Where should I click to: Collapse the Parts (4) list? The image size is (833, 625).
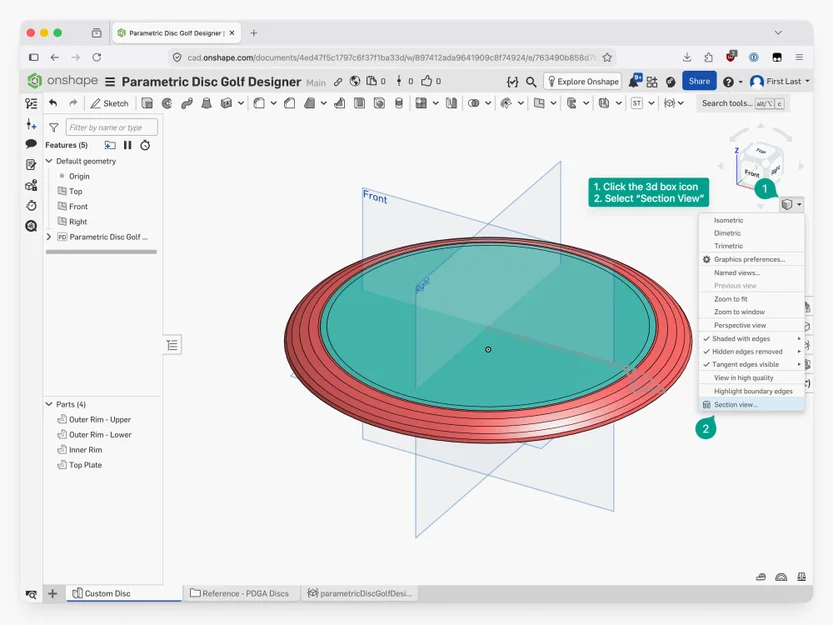[49, 404]
